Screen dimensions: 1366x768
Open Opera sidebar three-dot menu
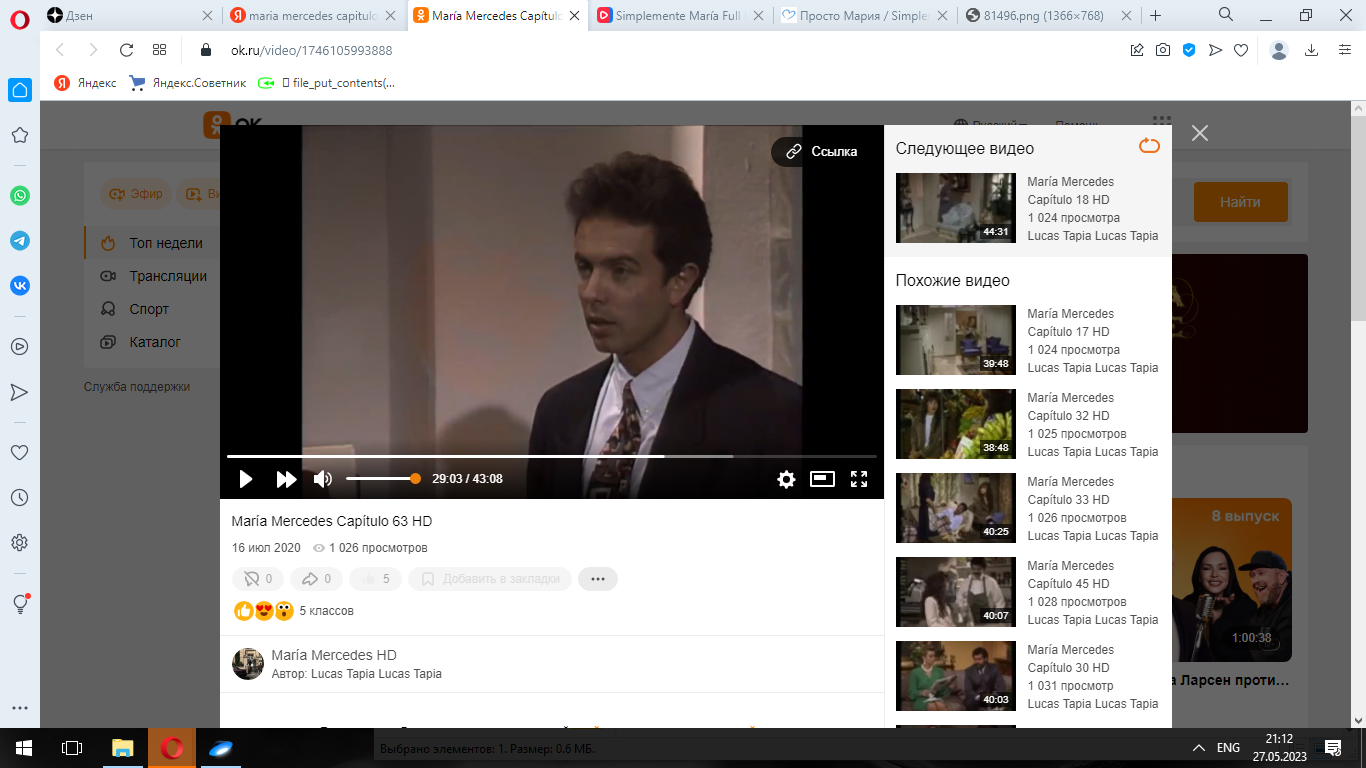pyautogui.click(x=19, y=707)
